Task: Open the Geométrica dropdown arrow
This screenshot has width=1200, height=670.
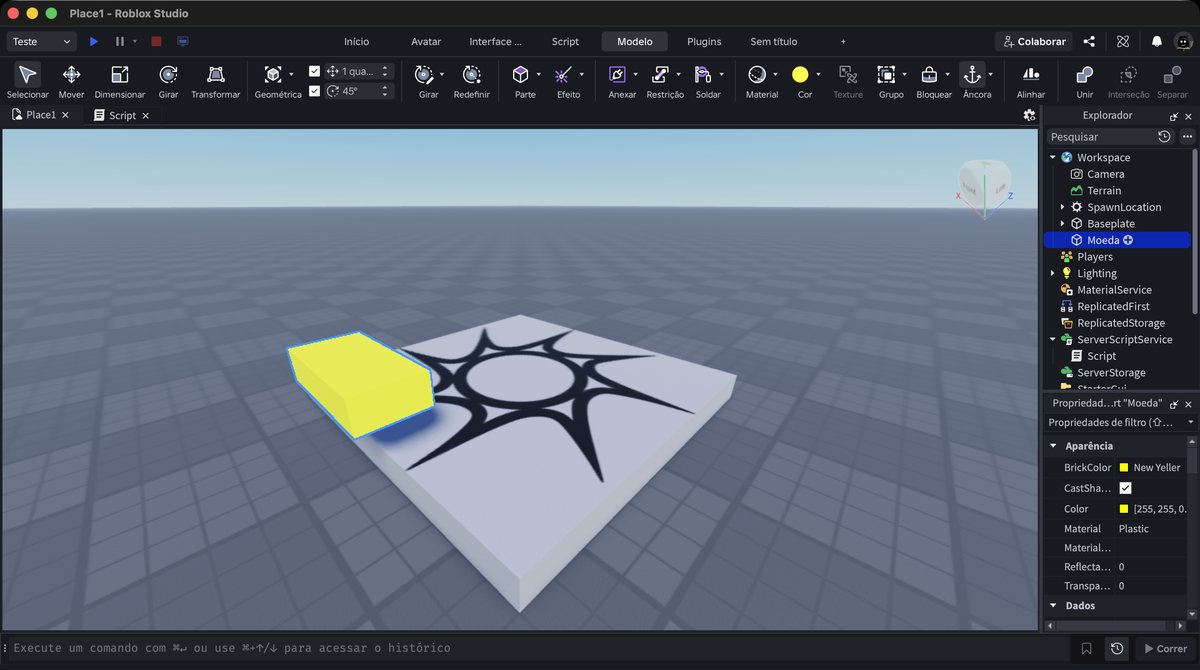Action: (x=291, y=75)
